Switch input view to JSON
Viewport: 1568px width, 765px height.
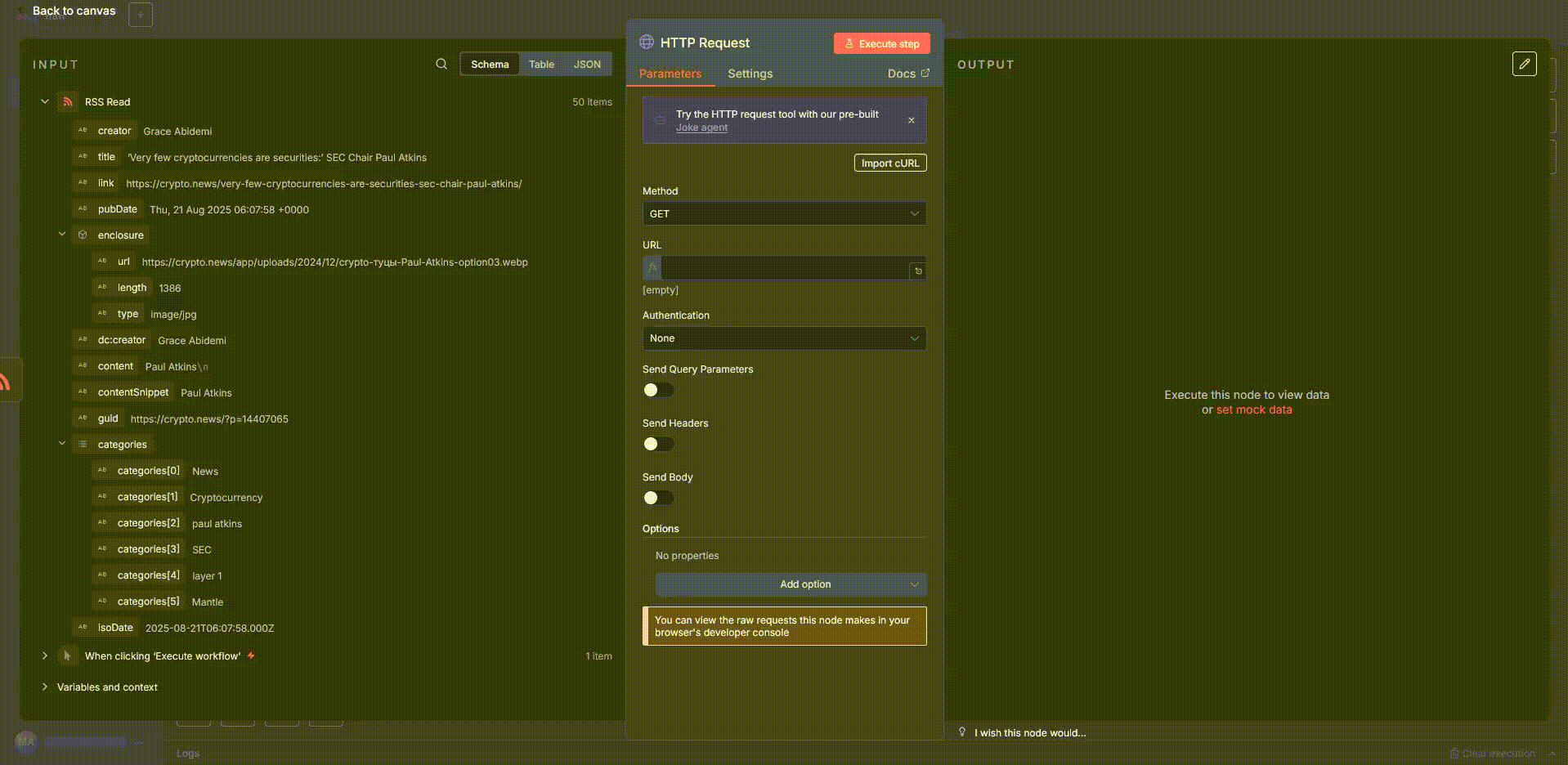tap(586, 64)
